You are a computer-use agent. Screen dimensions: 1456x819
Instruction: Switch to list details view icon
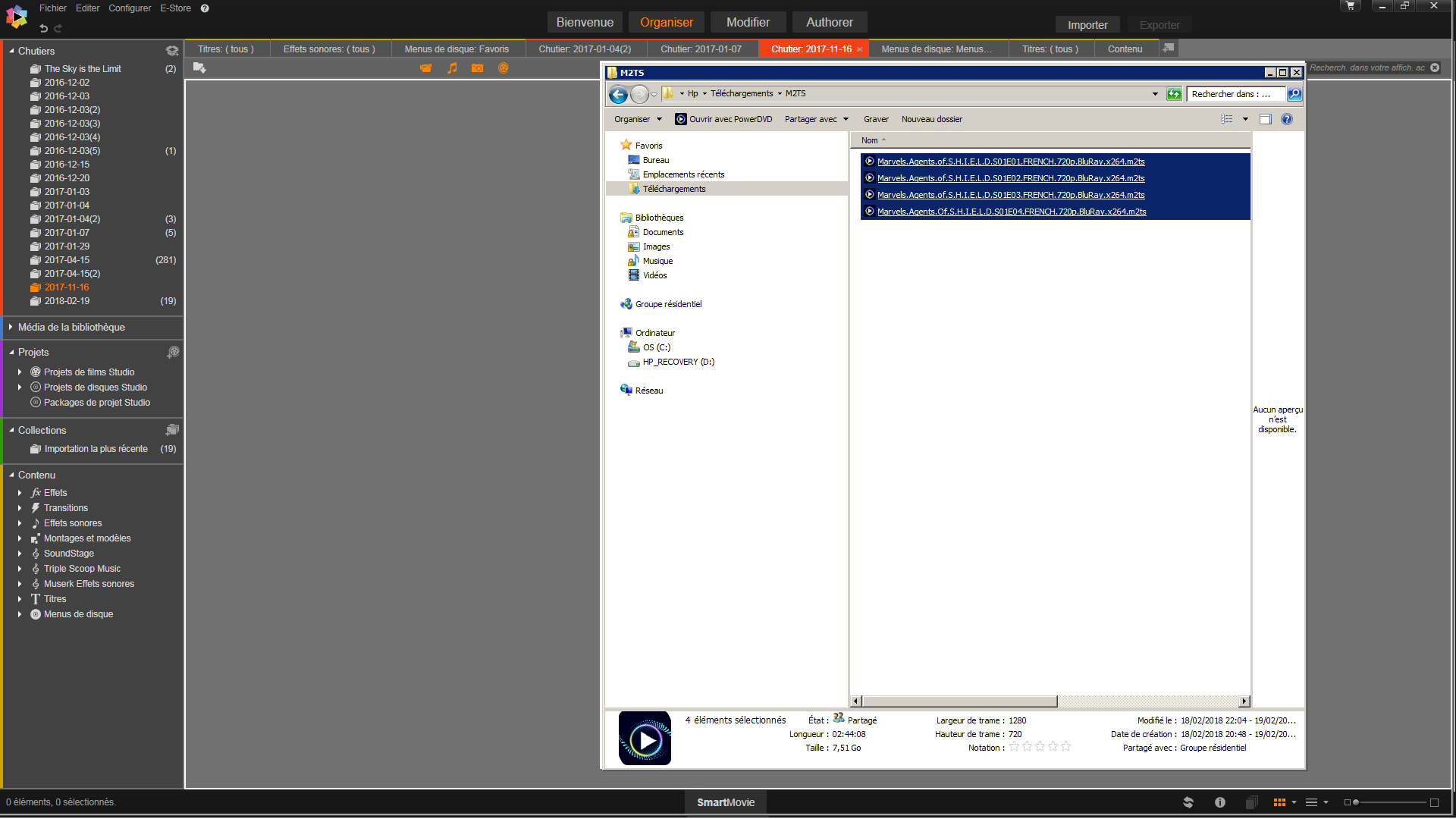tap(1311, 802)
